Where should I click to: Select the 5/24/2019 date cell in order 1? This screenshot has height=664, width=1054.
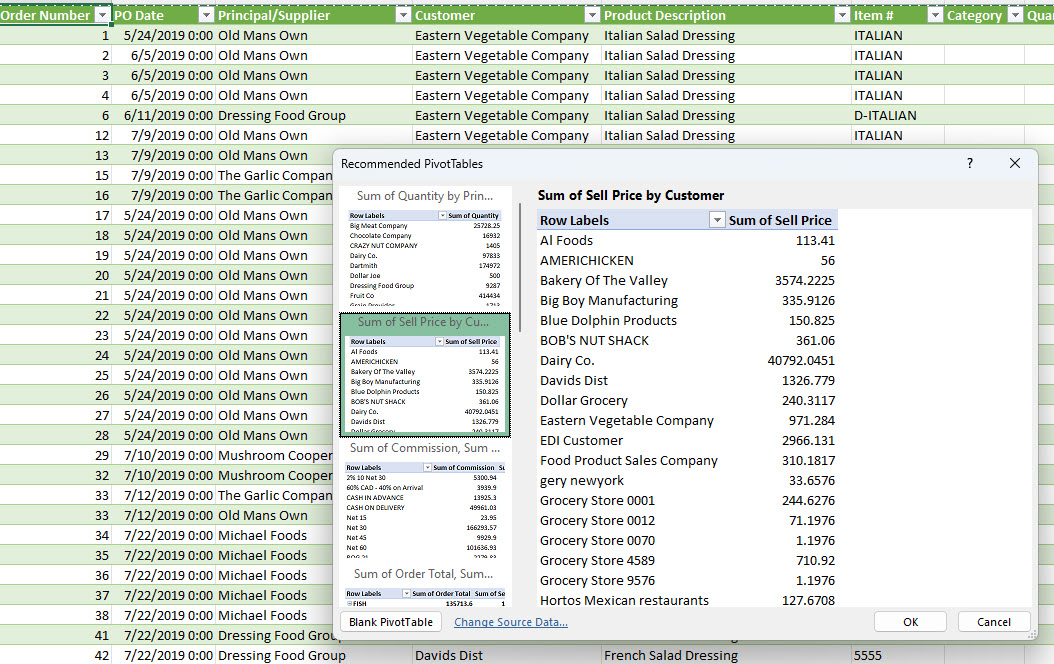(163, 36)
